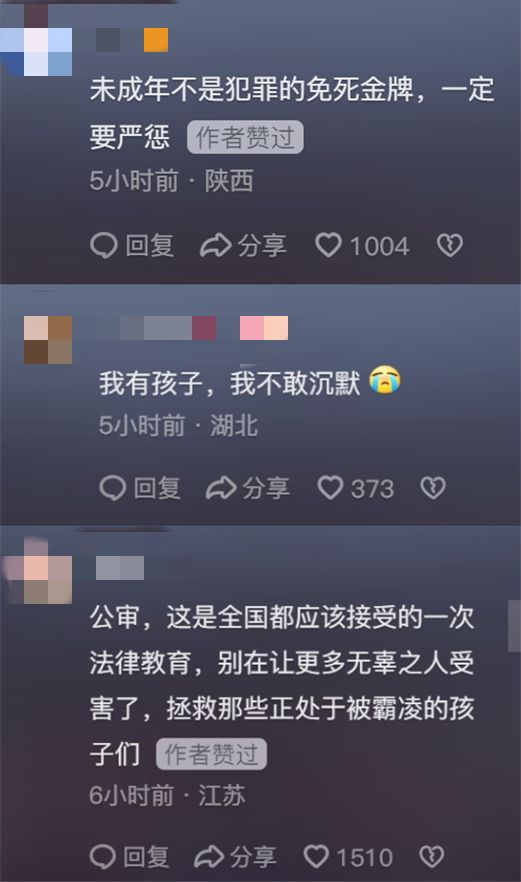
Task: Like the comment with 373 likes
Action: (x=356, y=488)
